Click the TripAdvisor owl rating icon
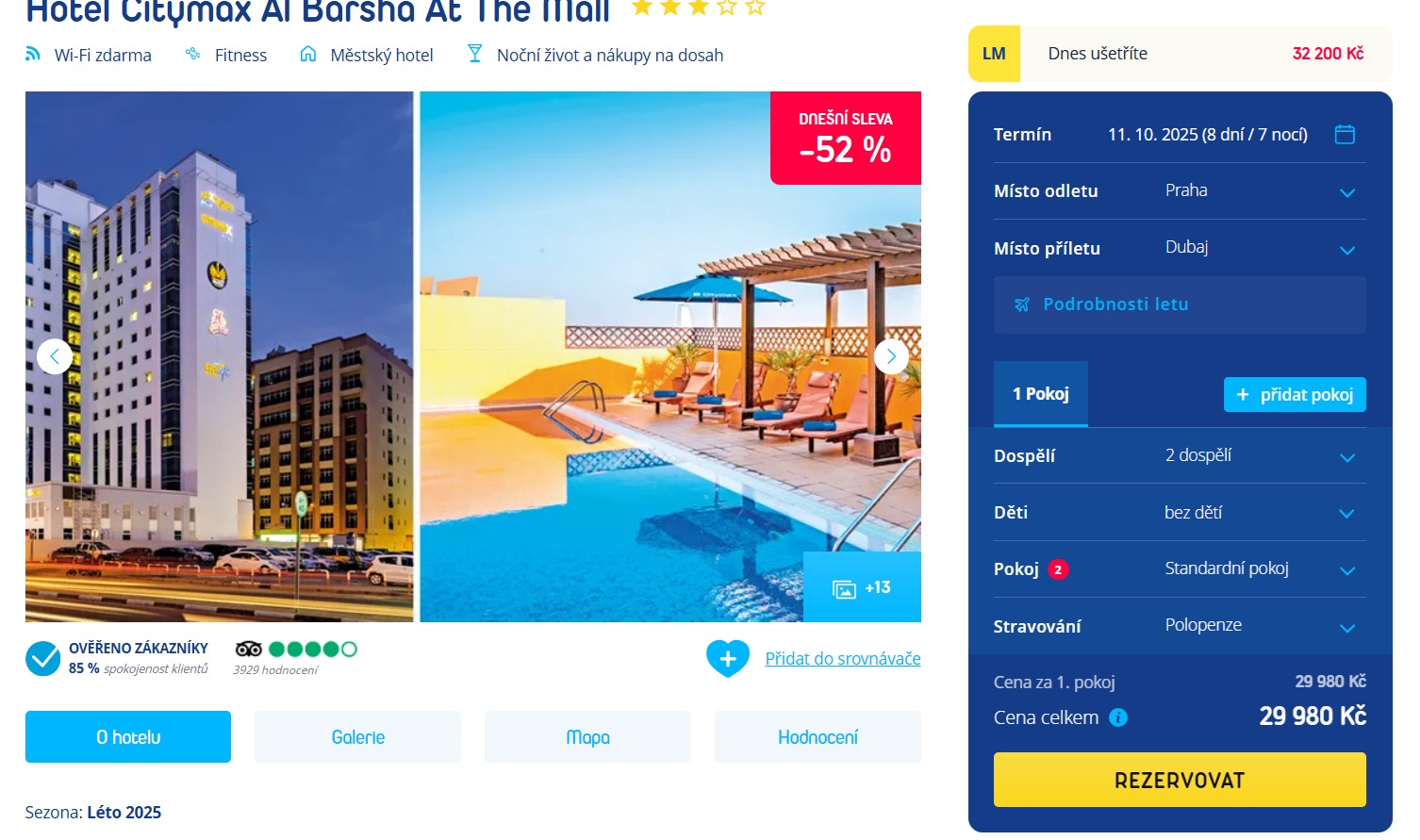This screenshot has height=840, width=1420. [x=249, y=649]
